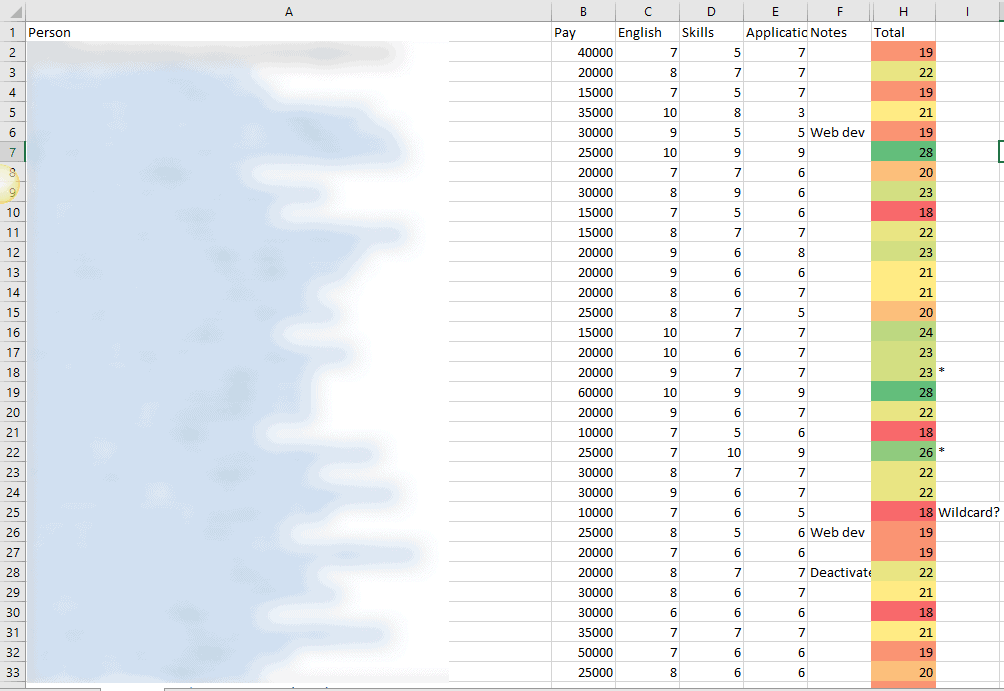Select row 12 header
Screen dimensions: 1004x691
point(13,252)
